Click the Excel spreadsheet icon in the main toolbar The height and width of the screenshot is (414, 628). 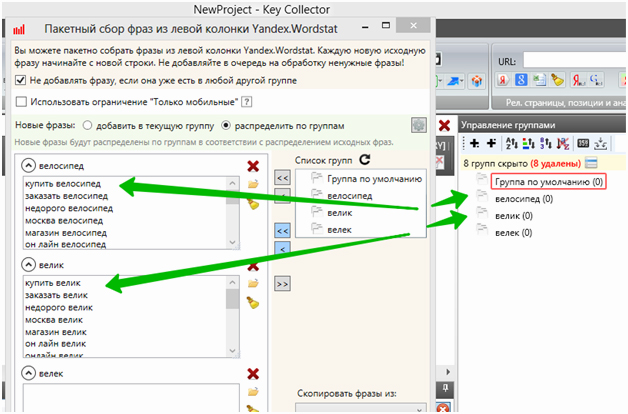tap(539, 80)
